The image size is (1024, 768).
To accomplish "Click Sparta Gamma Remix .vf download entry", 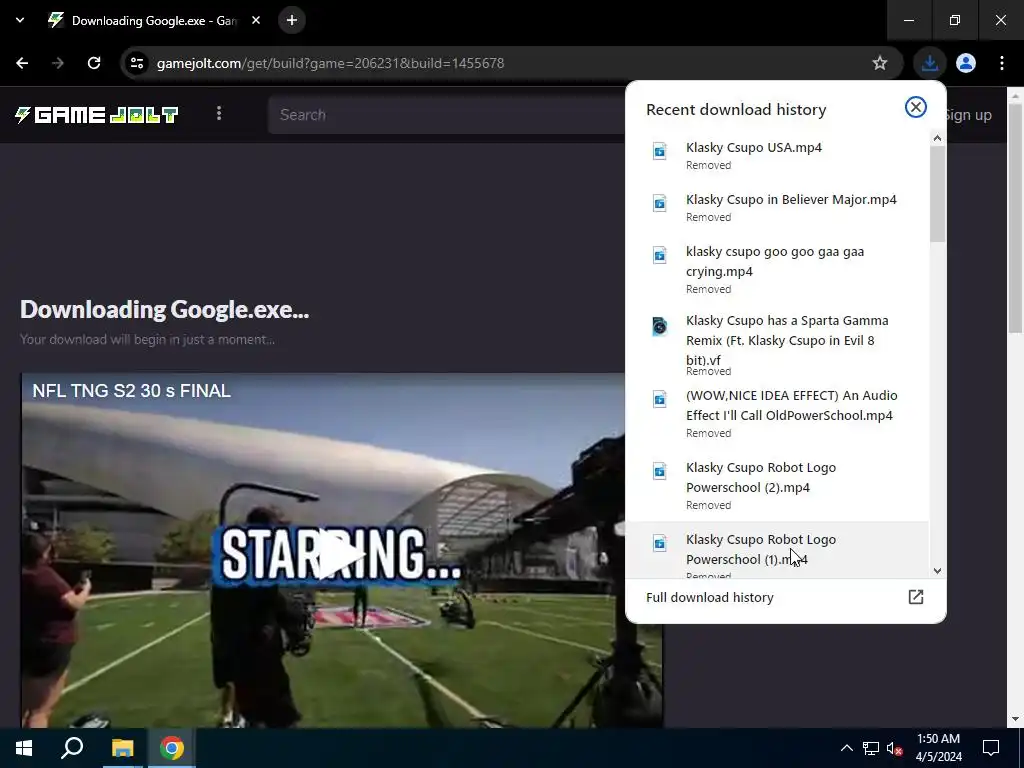I will click(x=776, y=344).
